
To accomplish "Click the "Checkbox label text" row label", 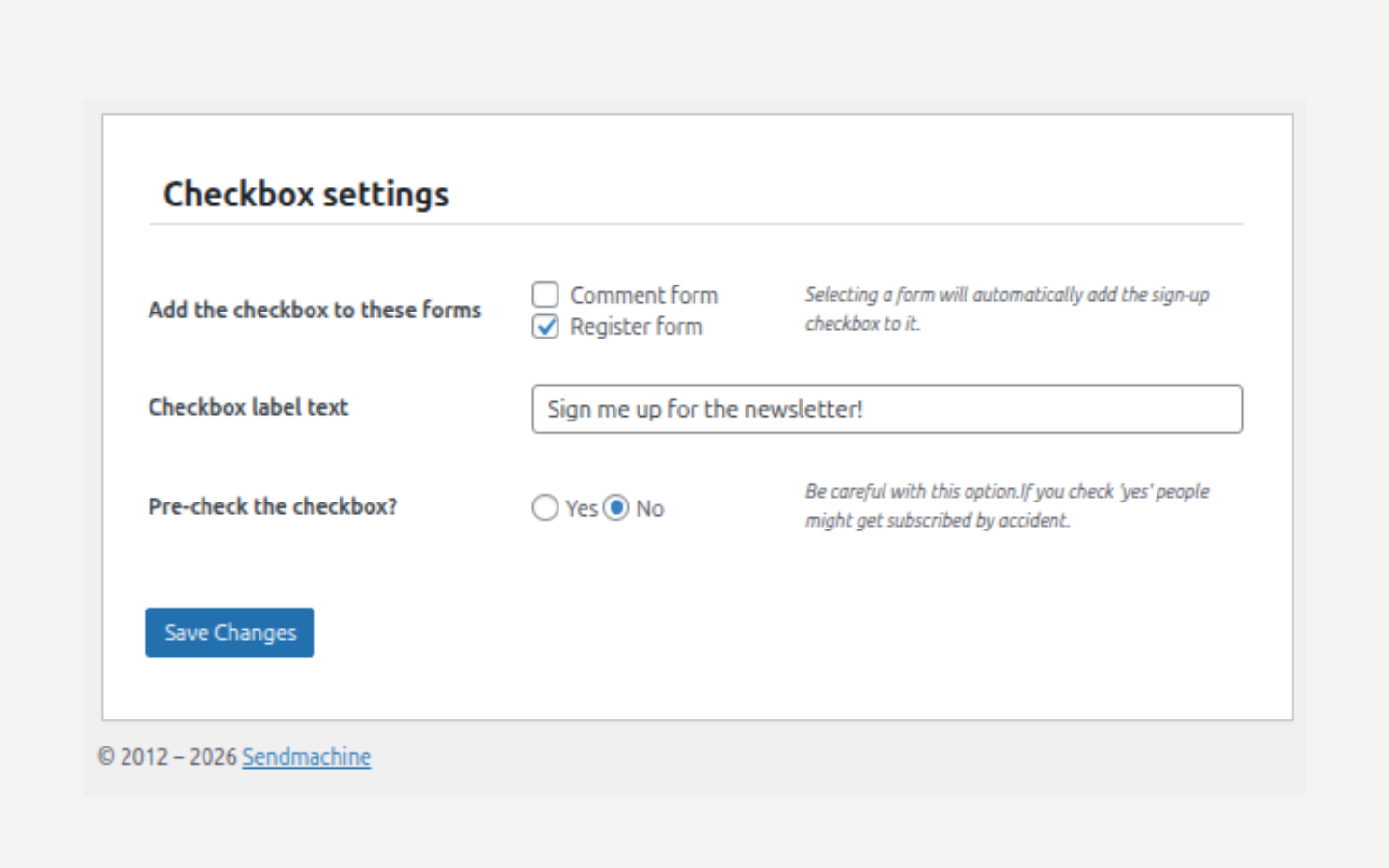I will 248,407.
